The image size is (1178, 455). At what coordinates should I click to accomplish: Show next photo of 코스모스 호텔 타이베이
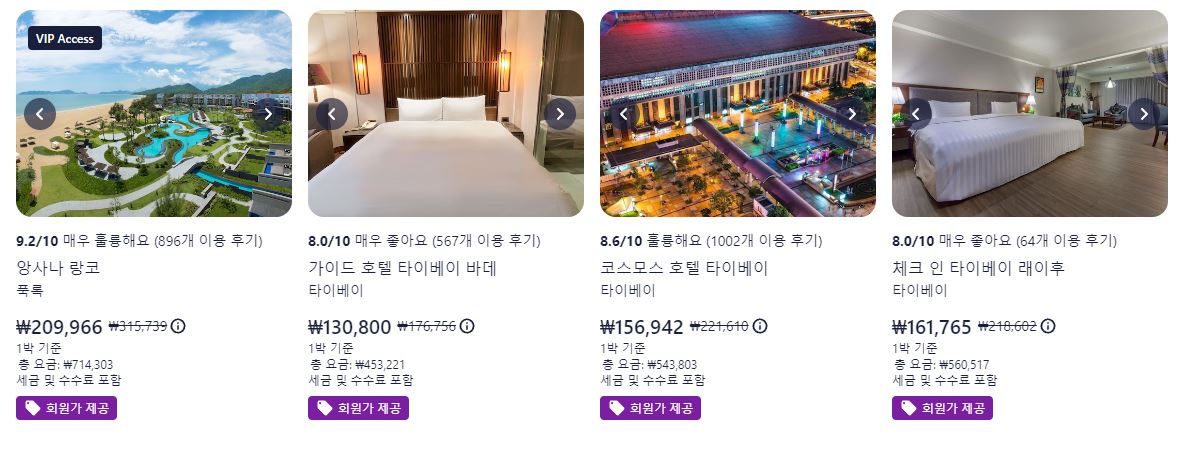tap(851, 114)
